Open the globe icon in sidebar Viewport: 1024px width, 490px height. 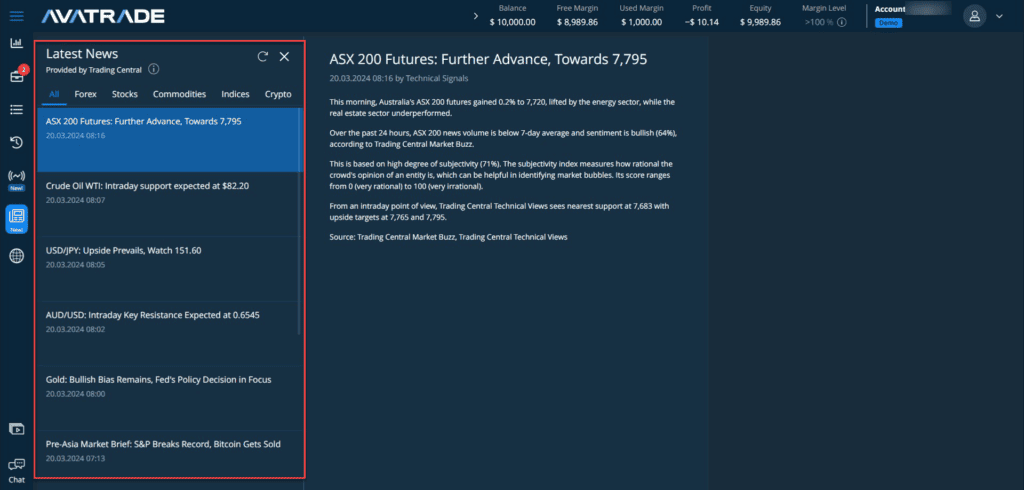(x=16, y=256)
